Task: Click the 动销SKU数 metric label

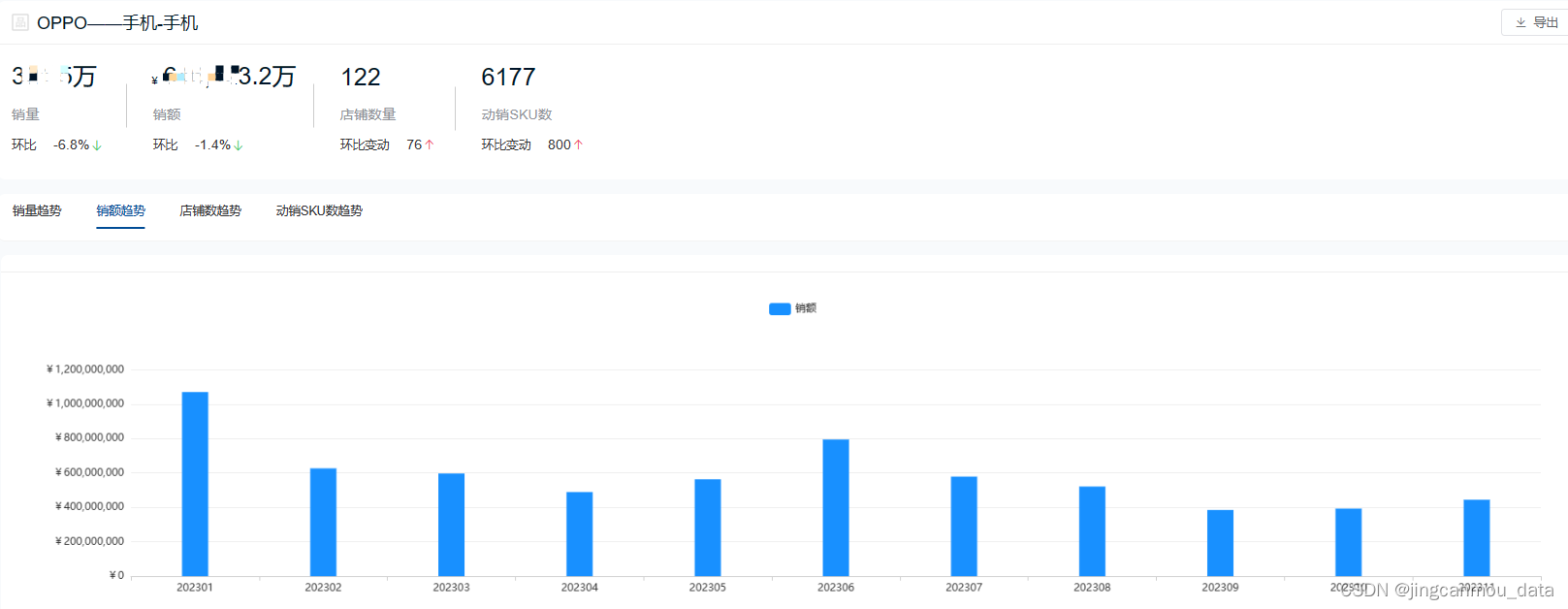Action: coord(517,114)
